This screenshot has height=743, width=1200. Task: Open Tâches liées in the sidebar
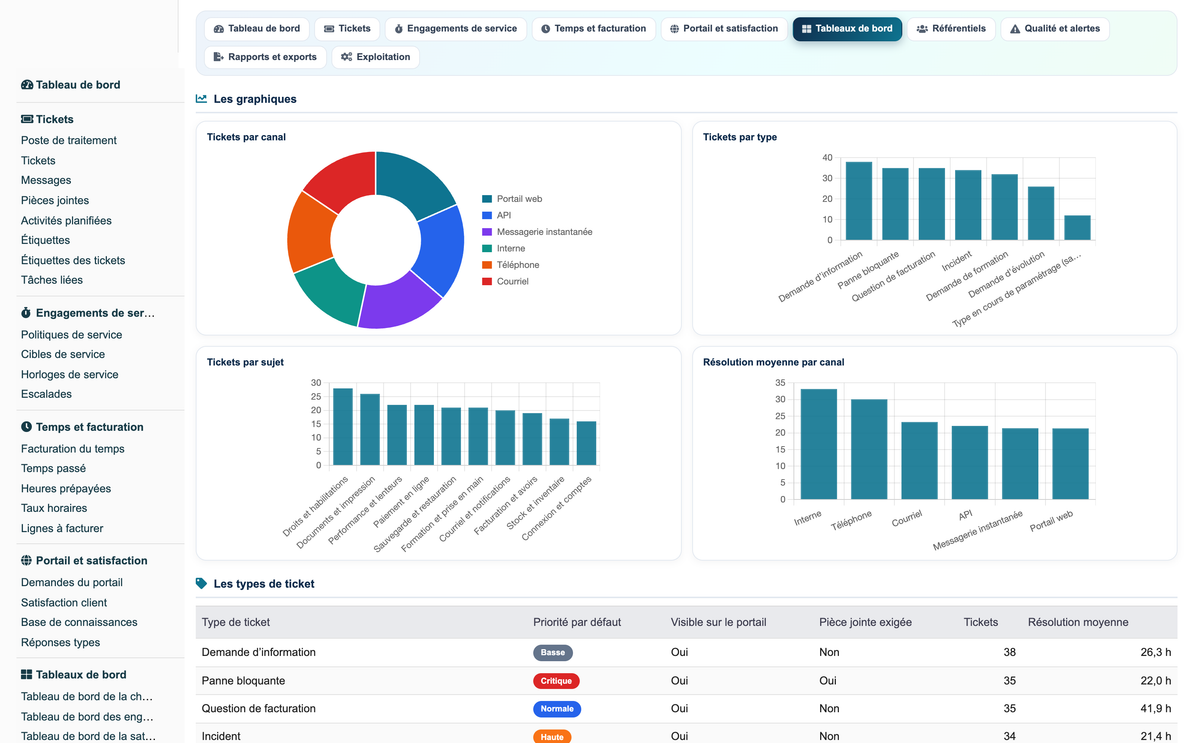click(x=52, y=280)
